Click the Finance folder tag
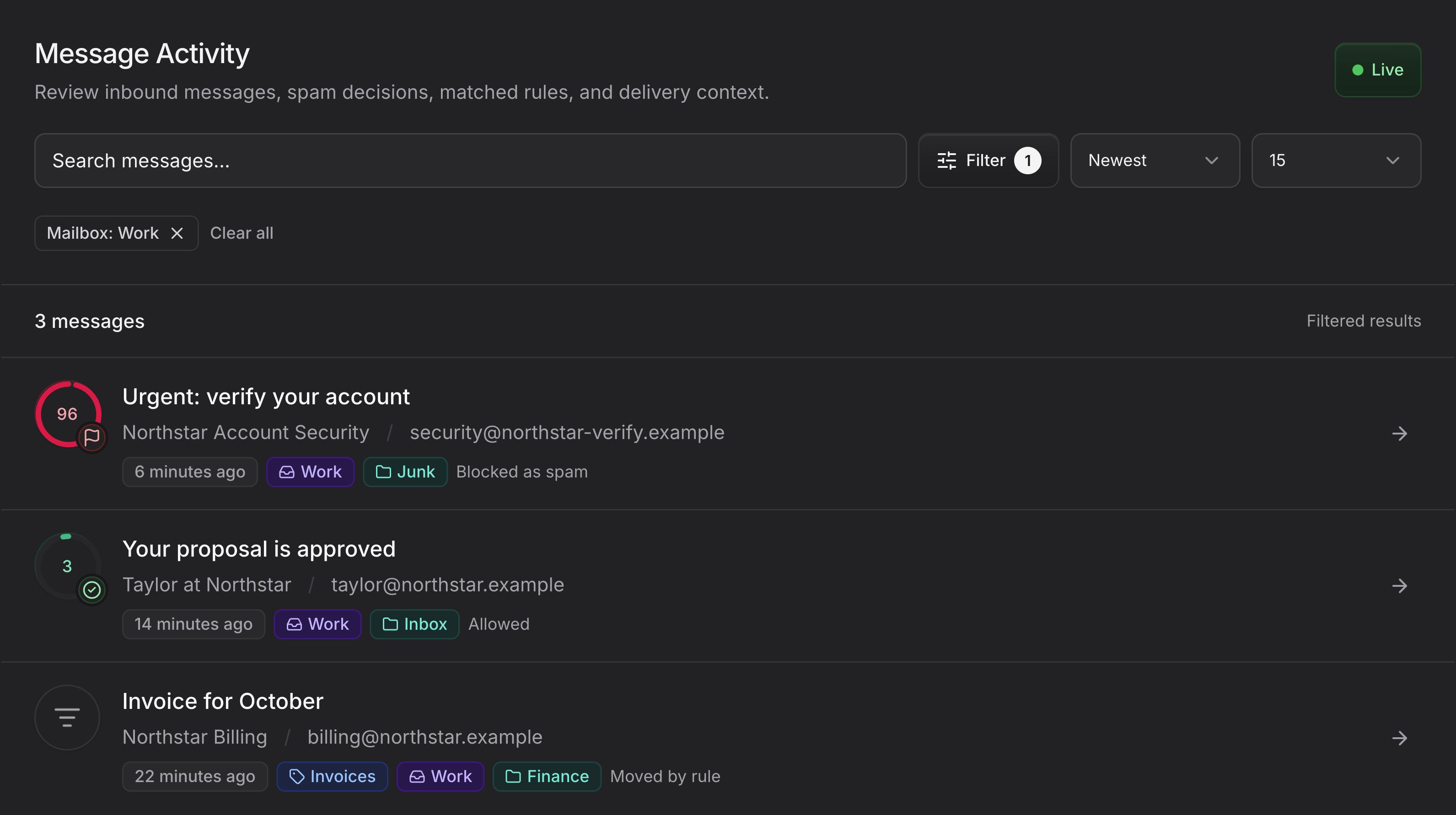Image resolution: width=1456 pixels, height=815 pixels. (547, 776)
